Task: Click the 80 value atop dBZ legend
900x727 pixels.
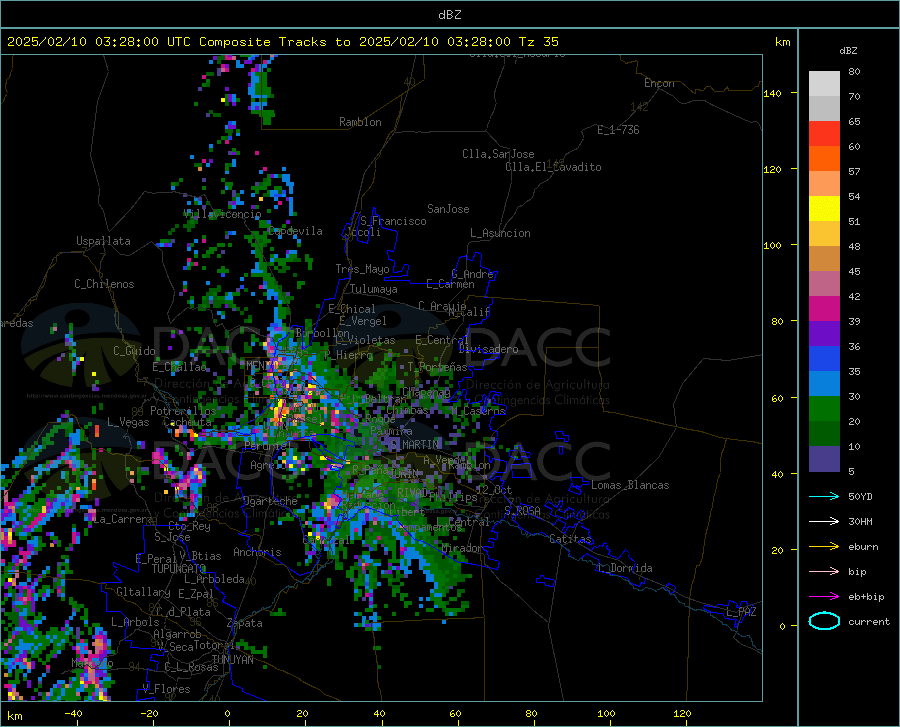Action: pyautogui.click(x=854, y=71)
